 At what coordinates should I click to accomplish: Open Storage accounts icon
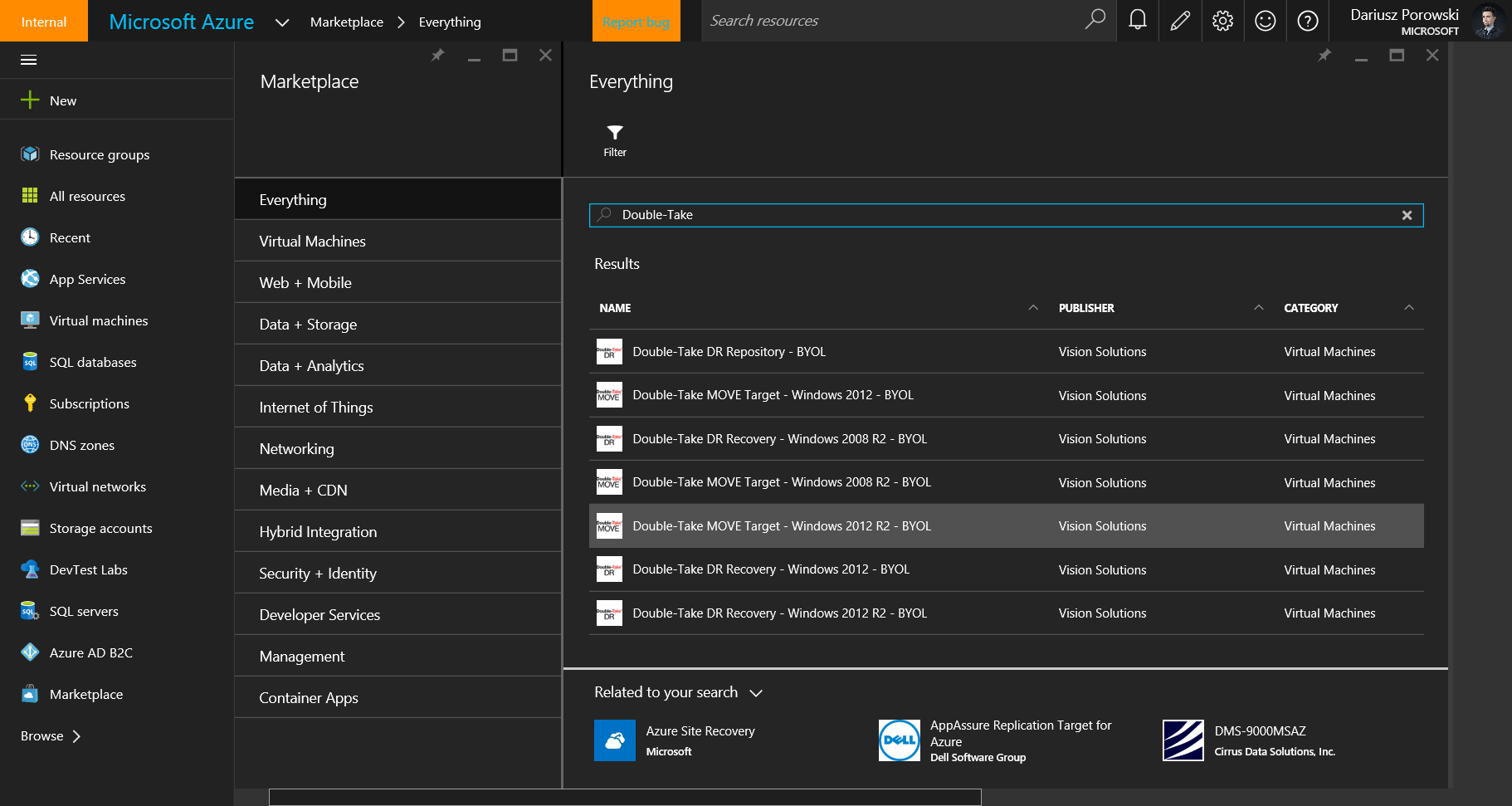[30, 528]
